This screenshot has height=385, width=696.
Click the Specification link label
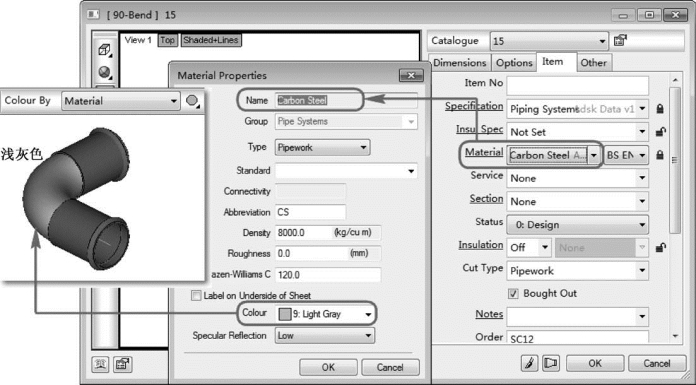(474, 106)
